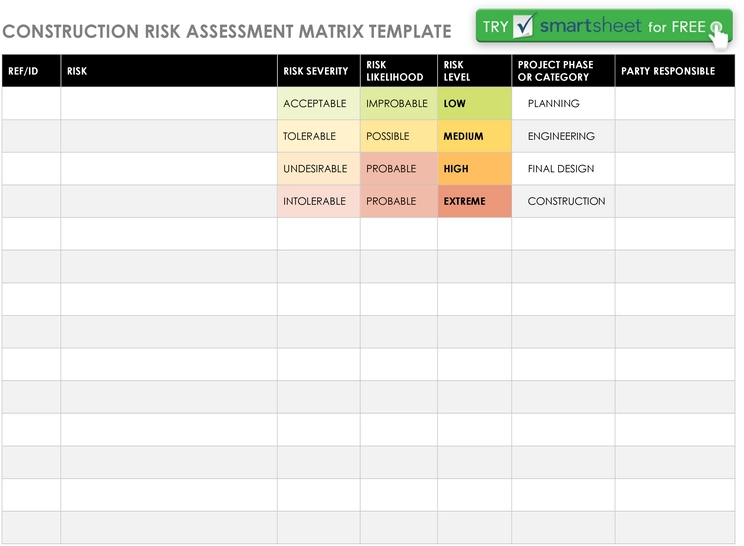Select the MEDIUM risk level cell

click(x=474, y=136)
